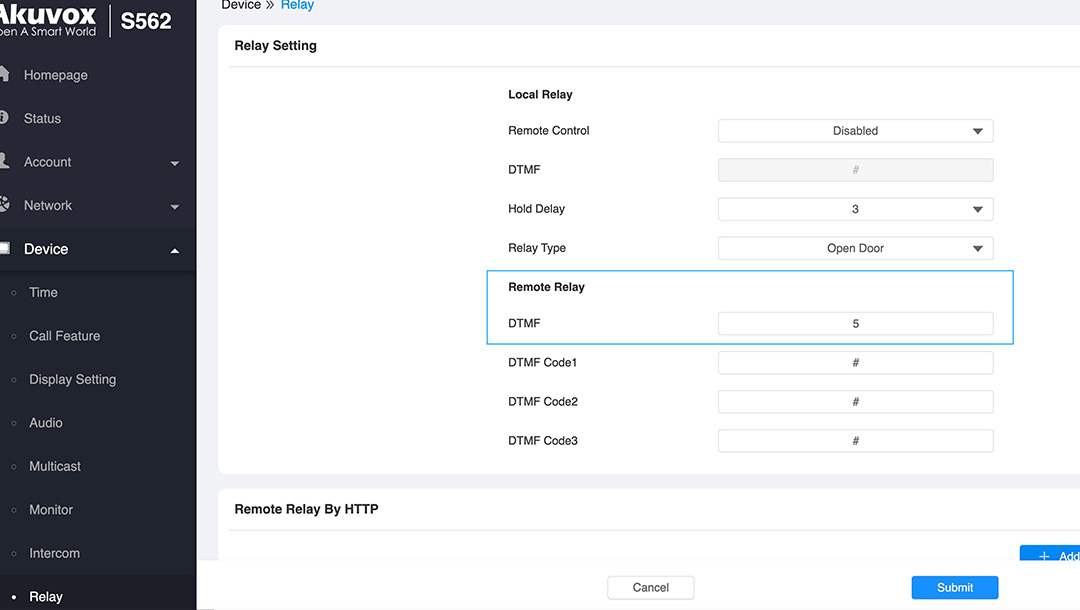Click the Network globe icon

pyautogui.click(x=4, y=205)
